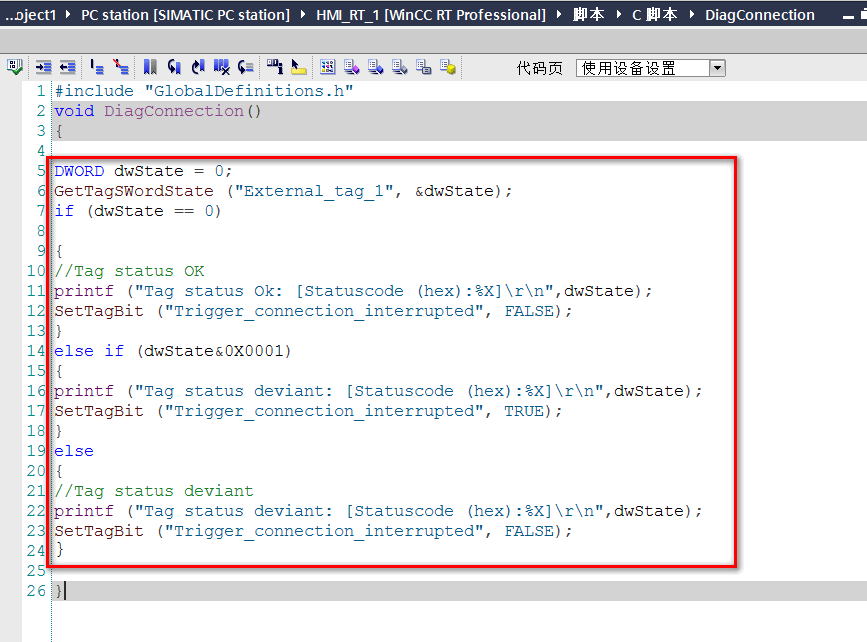Expand breadcrumb arrow after 脚本
The height and width of the screenshot is (642, 867).
click(619, 14)
